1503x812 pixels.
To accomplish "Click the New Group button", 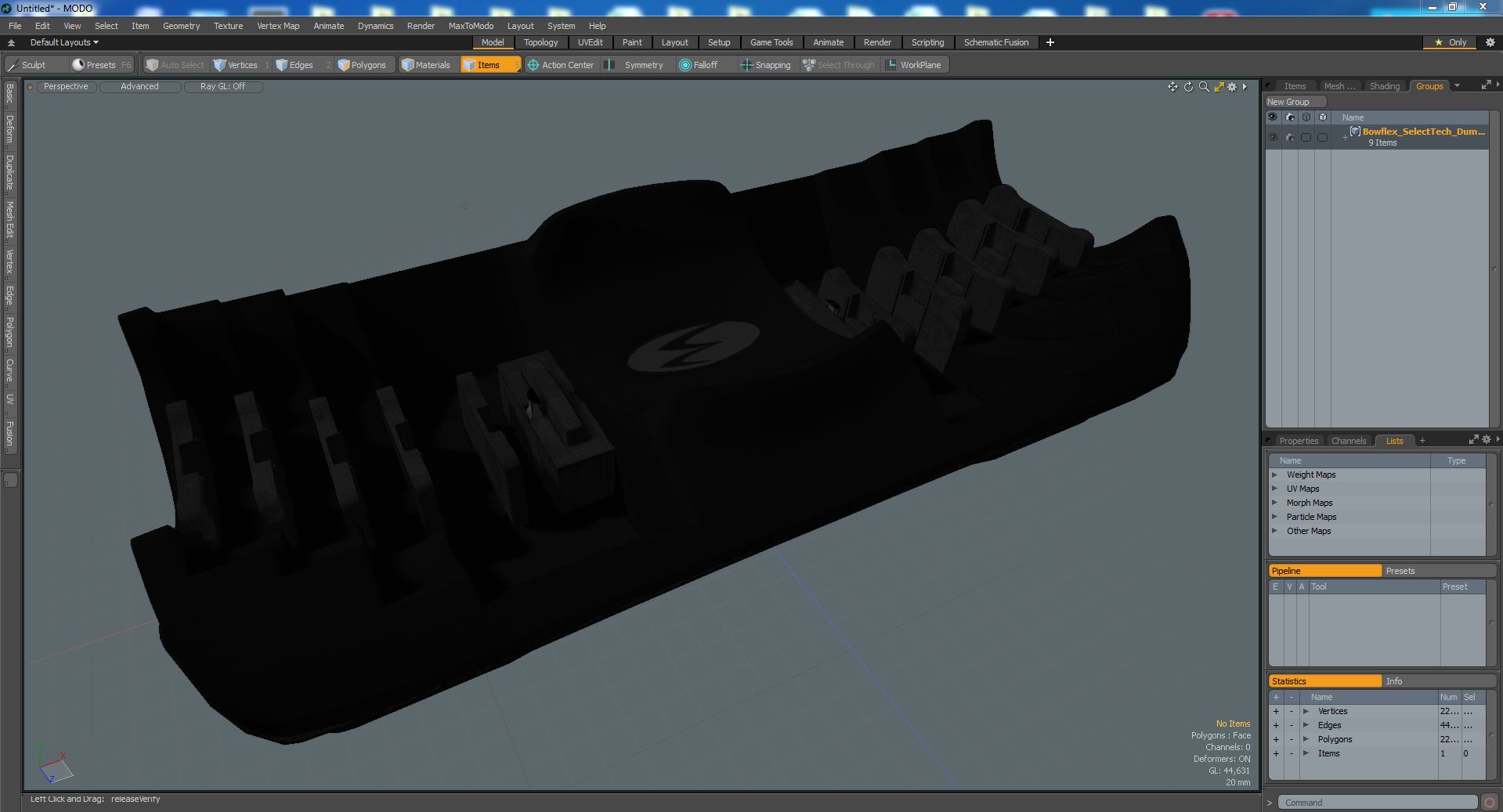I will 1294,102.
